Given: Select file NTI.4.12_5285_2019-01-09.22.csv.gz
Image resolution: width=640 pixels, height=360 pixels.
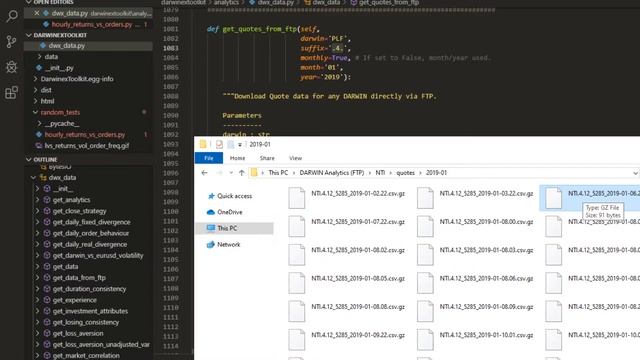Looking at the screenshot, I should click(x=347, y=340).
